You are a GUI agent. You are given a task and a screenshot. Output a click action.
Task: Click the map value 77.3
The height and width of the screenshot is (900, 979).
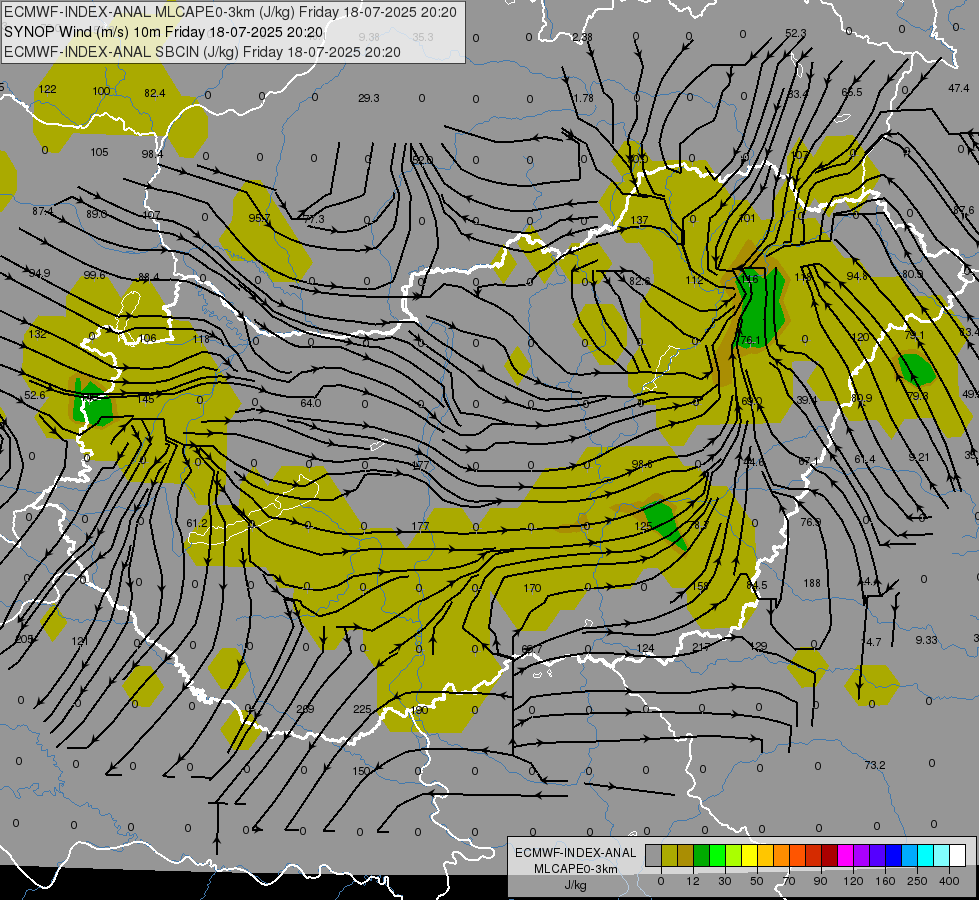314,219
